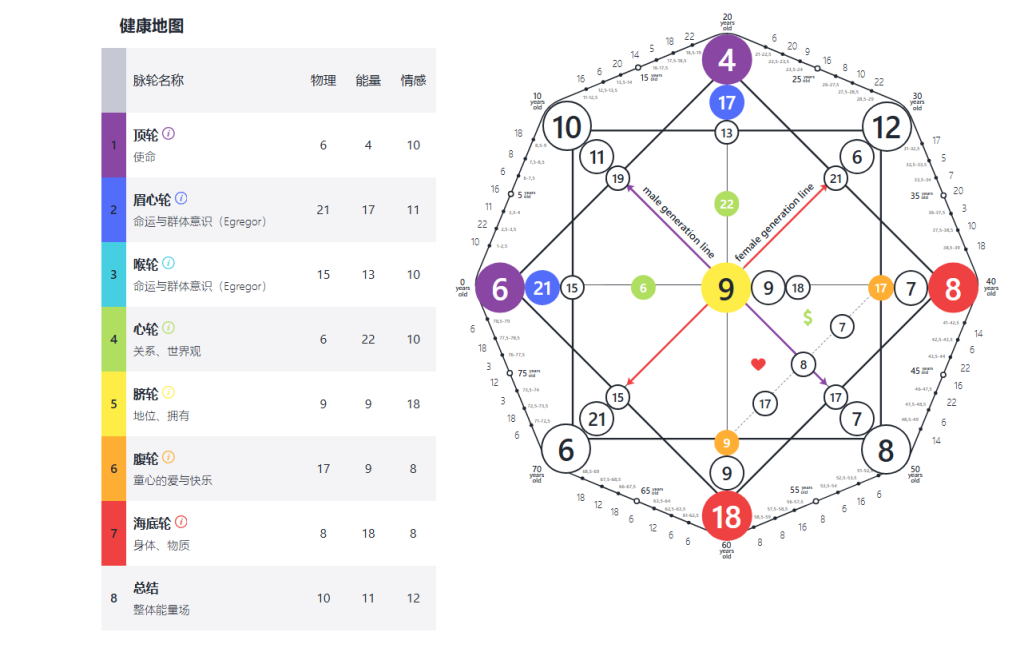Image resolution: width=1024 pixels, height=652 pixels.
Task: Open the 眉心轮 info tooltip icon
Action: 181,198
